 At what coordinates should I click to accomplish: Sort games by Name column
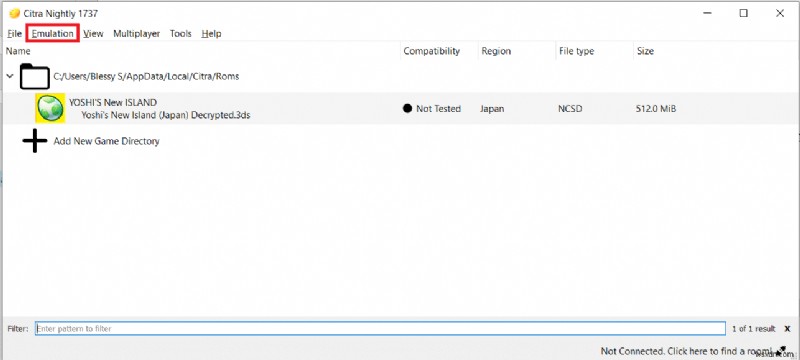(18, 51)
